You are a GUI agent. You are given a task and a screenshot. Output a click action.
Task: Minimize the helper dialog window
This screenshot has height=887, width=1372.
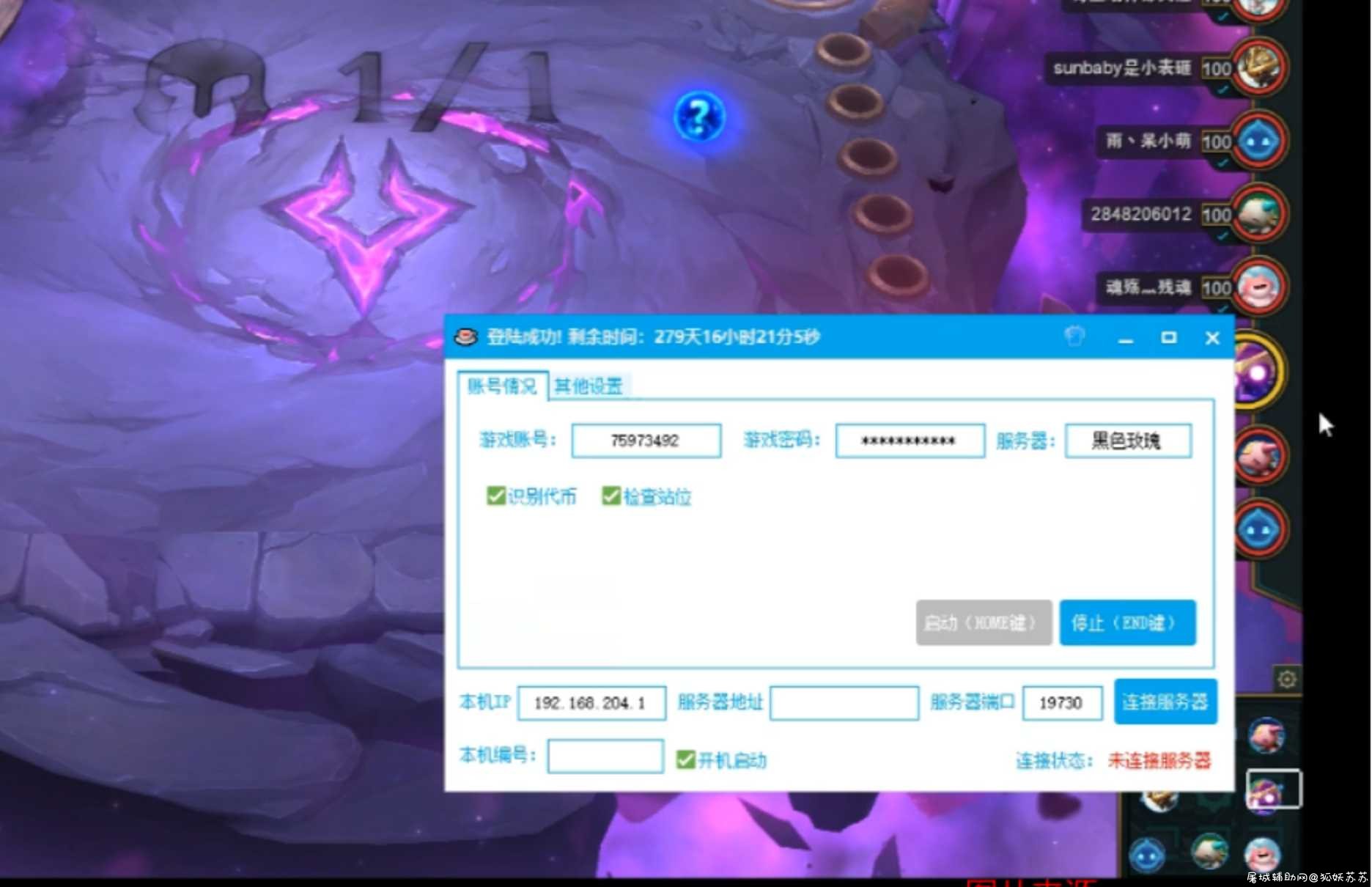[x=1126, y=338]
